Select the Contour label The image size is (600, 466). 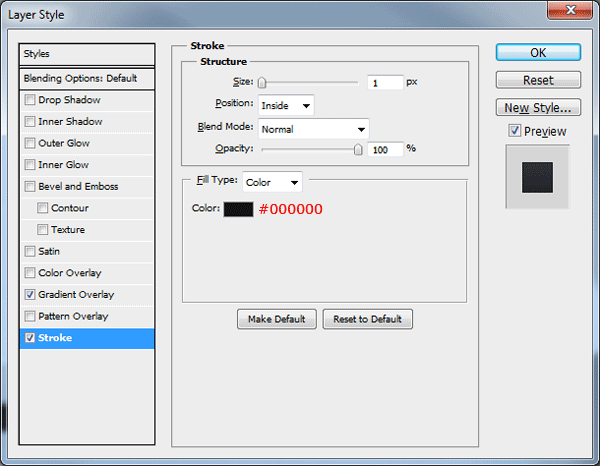(x=70, y=208)
